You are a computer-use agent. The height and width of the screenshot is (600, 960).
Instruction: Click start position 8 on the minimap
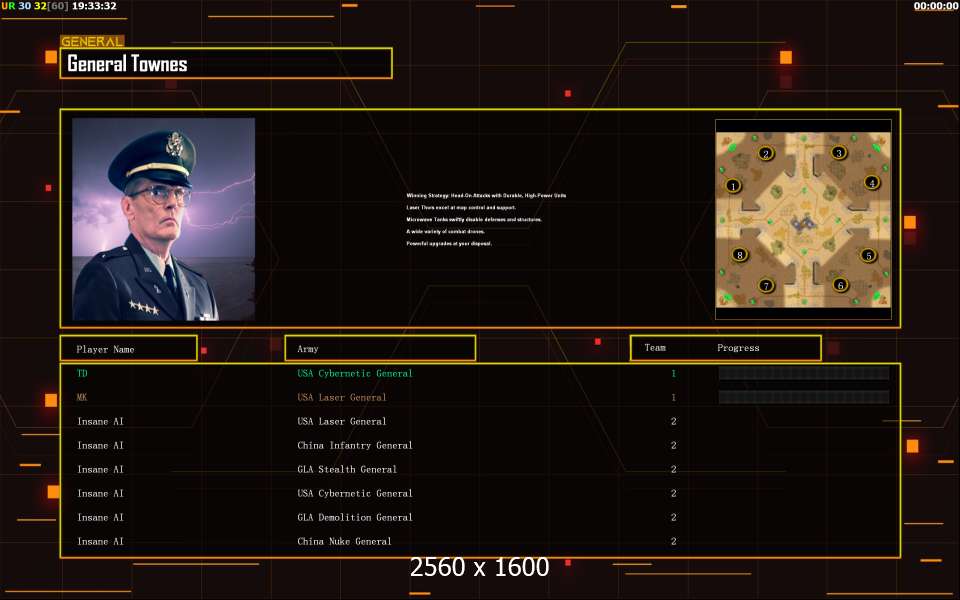coord(740,255)
